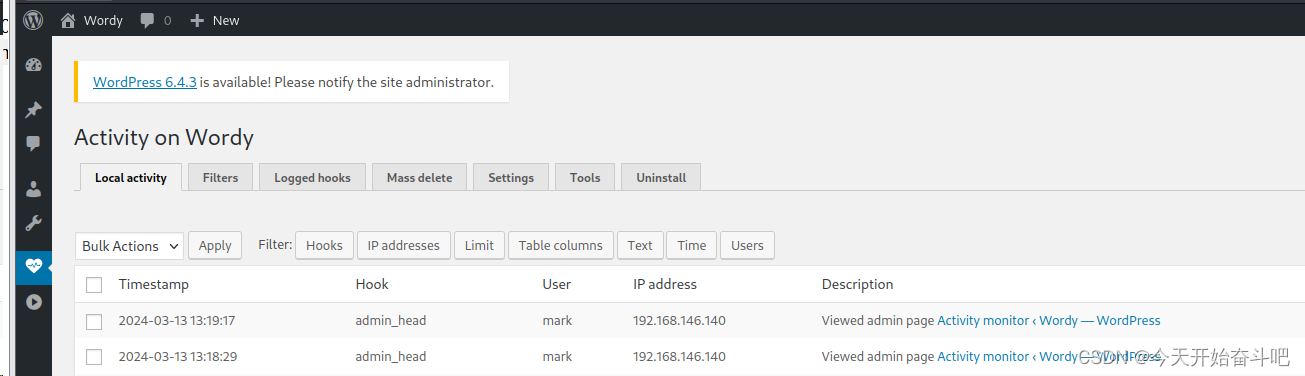Open the Dashboard gauge sidebar icon
Image resolution: width=1305 pixels, height=376 pixels.
(x=34, y=66)
